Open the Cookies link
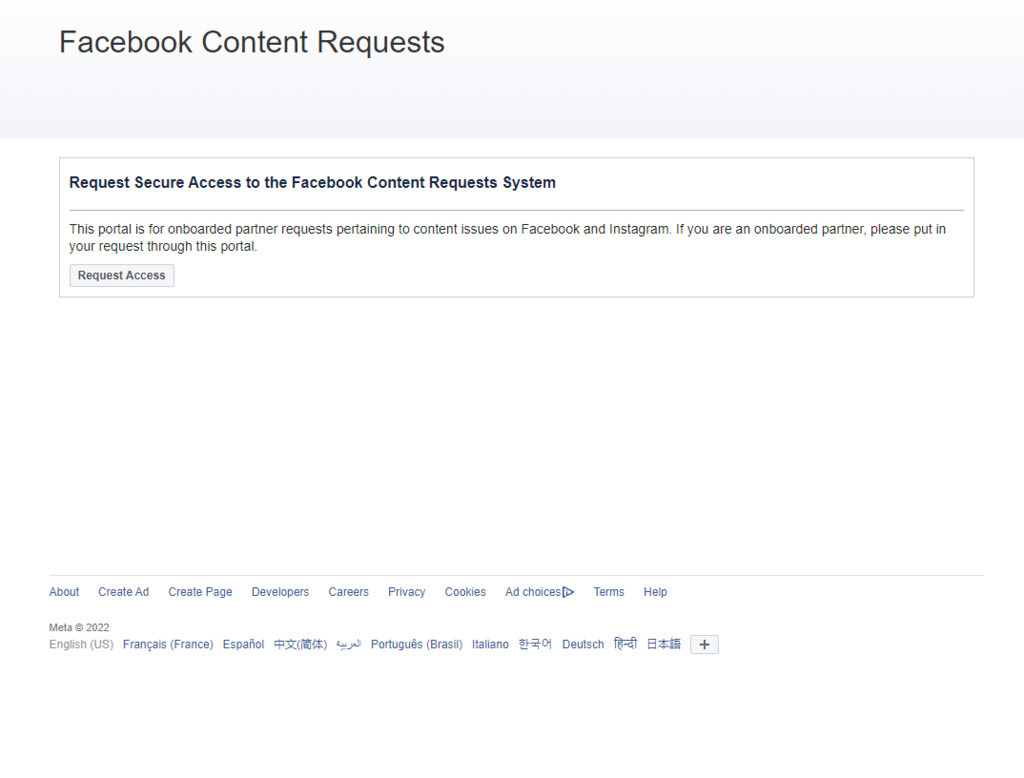The height and width of the screenshot is (778, 1024). (x=465, y=592)
